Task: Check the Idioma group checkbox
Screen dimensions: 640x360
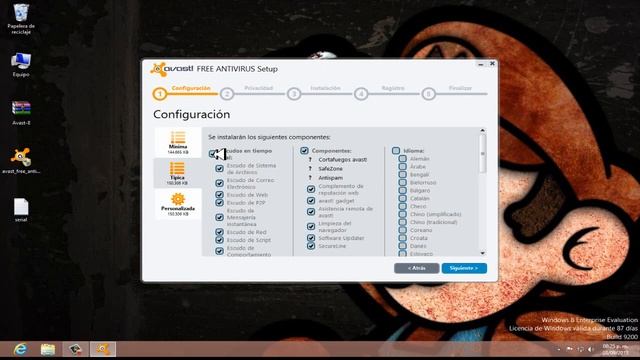Action: coord(396,151)
